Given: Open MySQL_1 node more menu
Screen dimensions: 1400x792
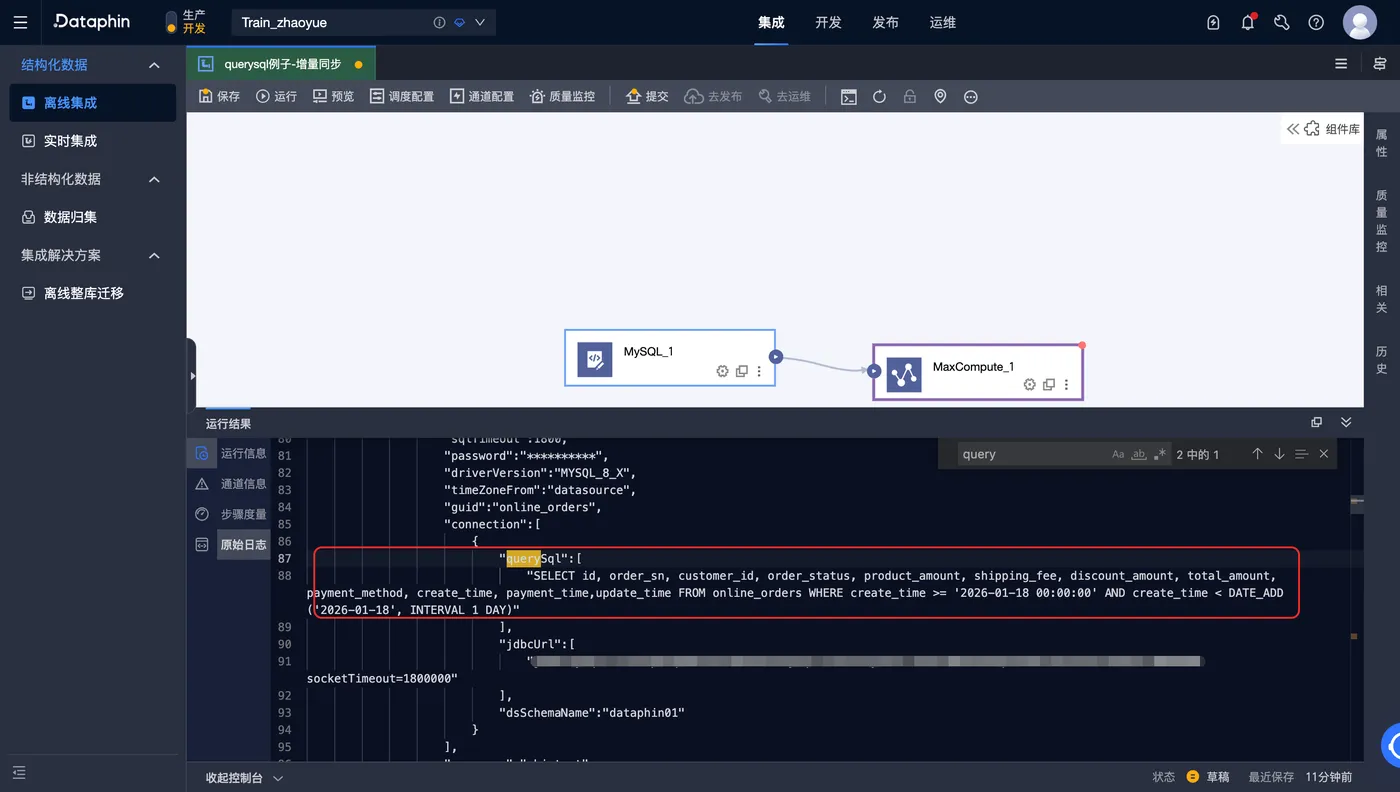Looking at the screenshot, I should click(x=759, y=371).
